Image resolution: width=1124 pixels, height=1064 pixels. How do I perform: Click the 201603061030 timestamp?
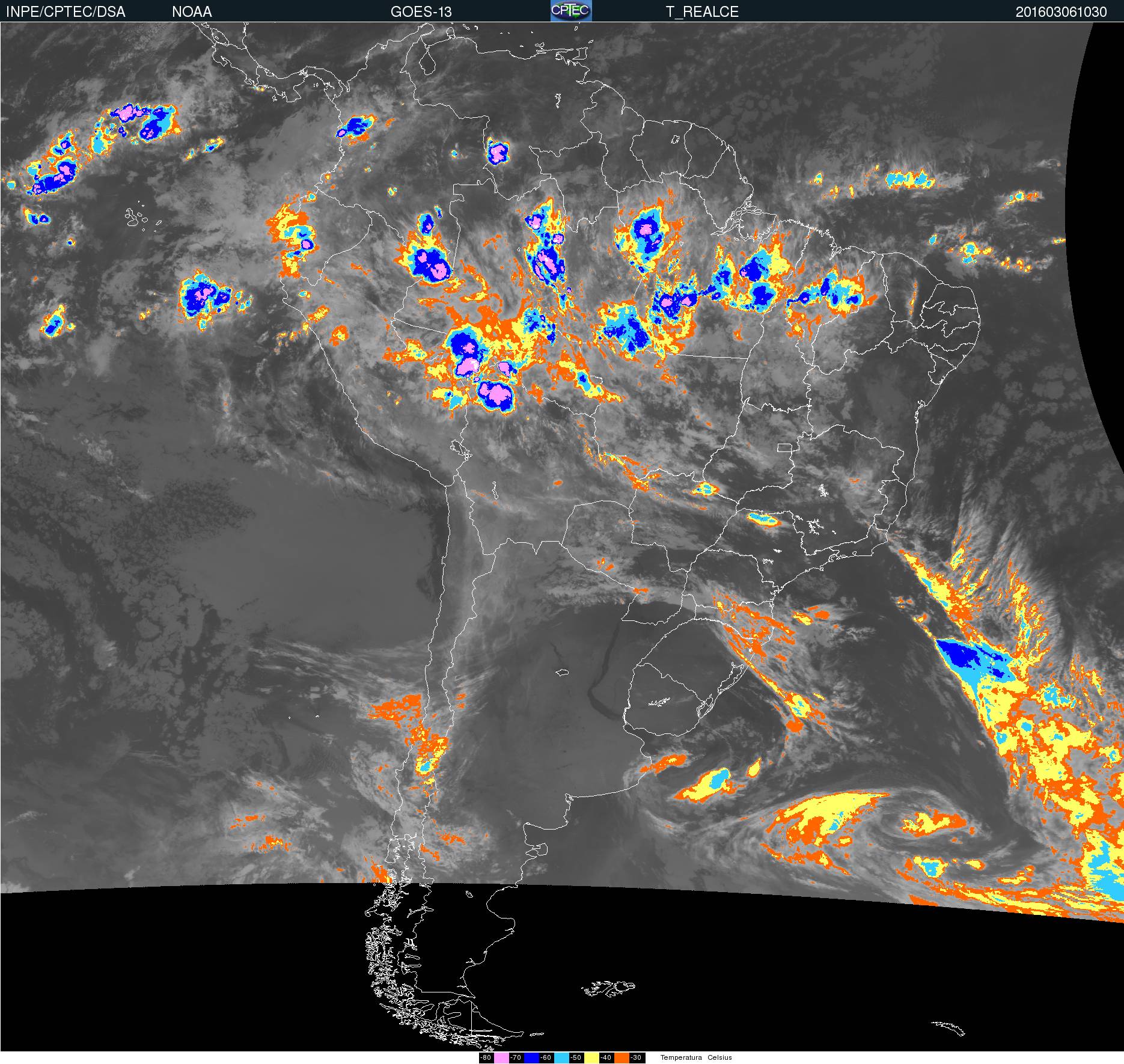[x=1061, y=12]
